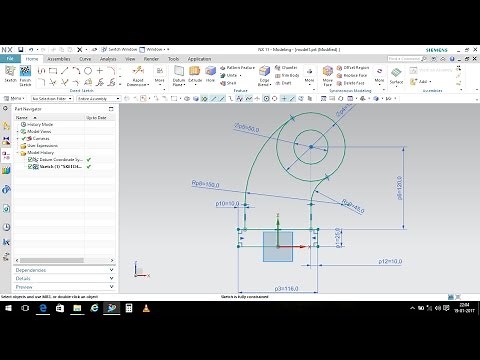Sort by the Name column header

pyautogui.click(x=49, y=118)
